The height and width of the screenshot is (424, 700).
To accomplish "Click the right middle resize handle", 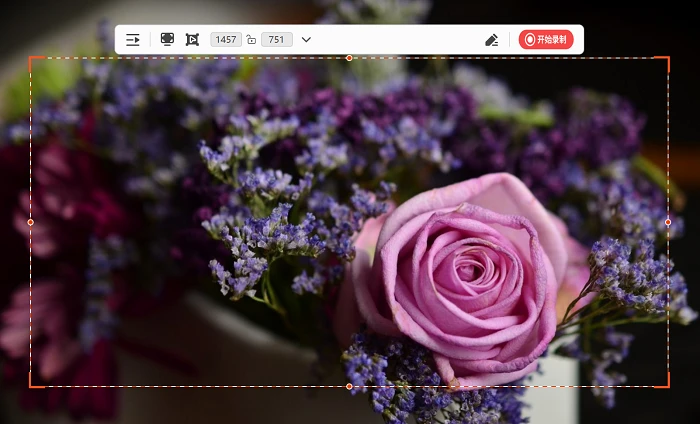I will (668, 222).
